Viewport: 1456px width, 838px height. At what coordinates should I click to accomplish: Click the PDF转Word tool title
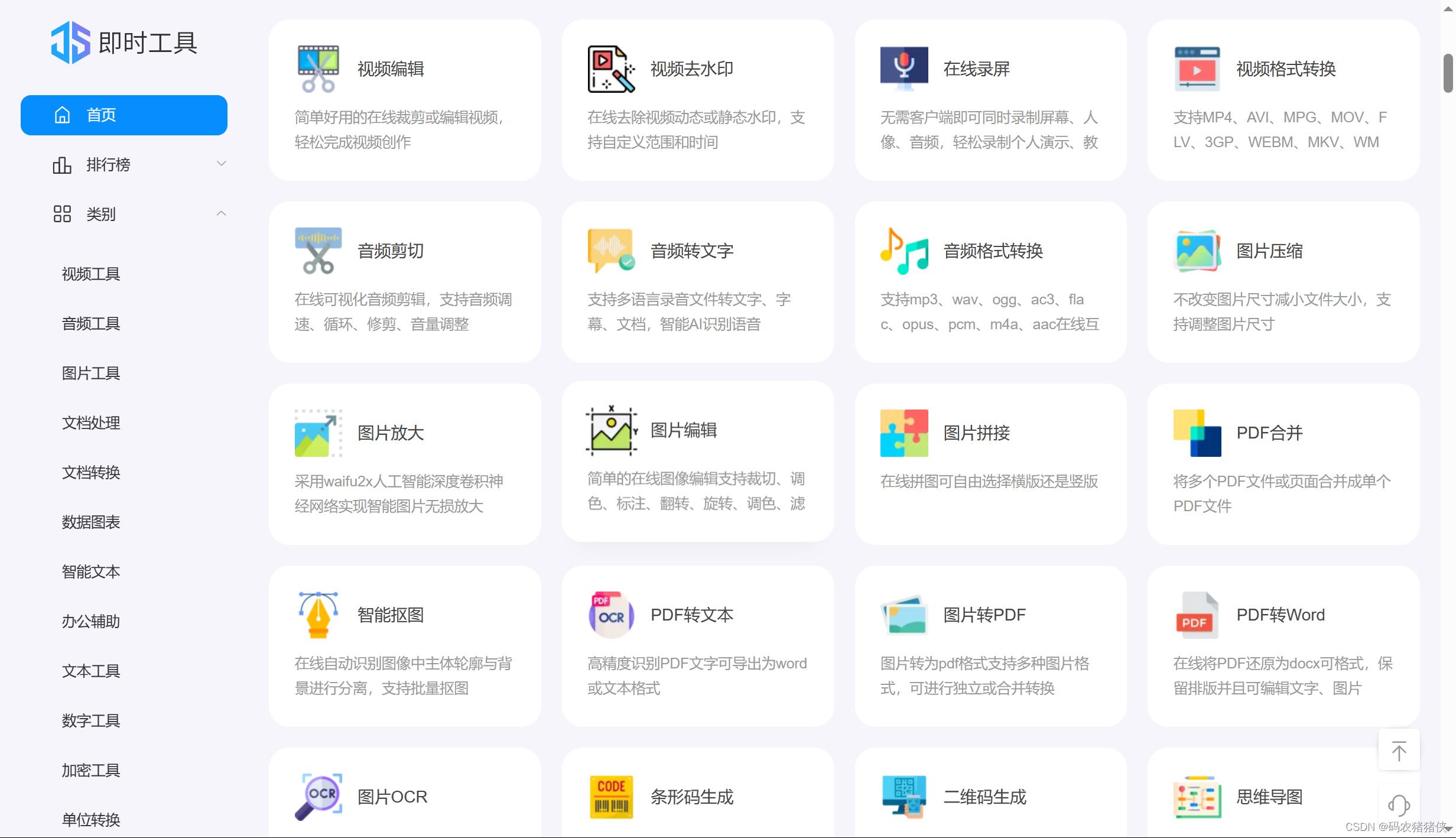(x=1280, y=615)
